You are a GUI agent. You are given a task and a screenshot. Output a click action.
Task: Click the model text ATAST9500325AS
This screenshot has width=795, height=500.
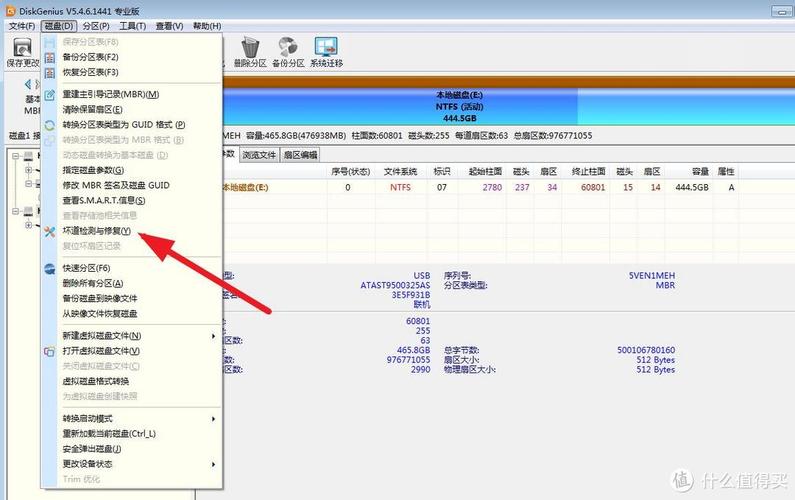pos(395,285)
